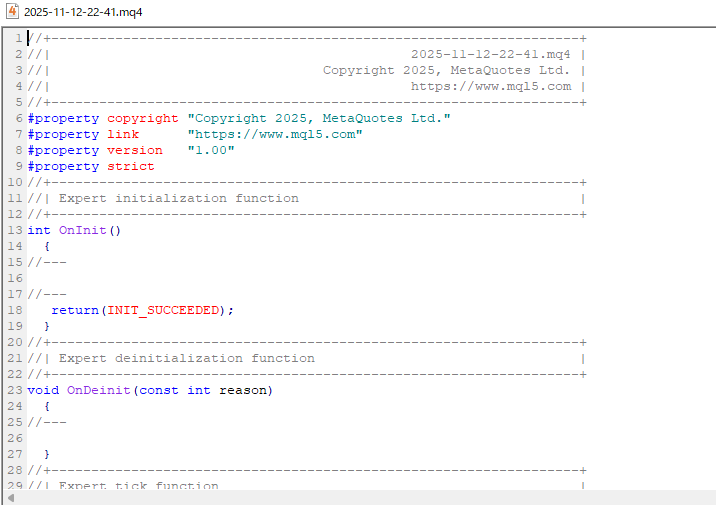Click the word strict on the property line
The width and height of the screenshot is (716, 505).
coord(131,166)
